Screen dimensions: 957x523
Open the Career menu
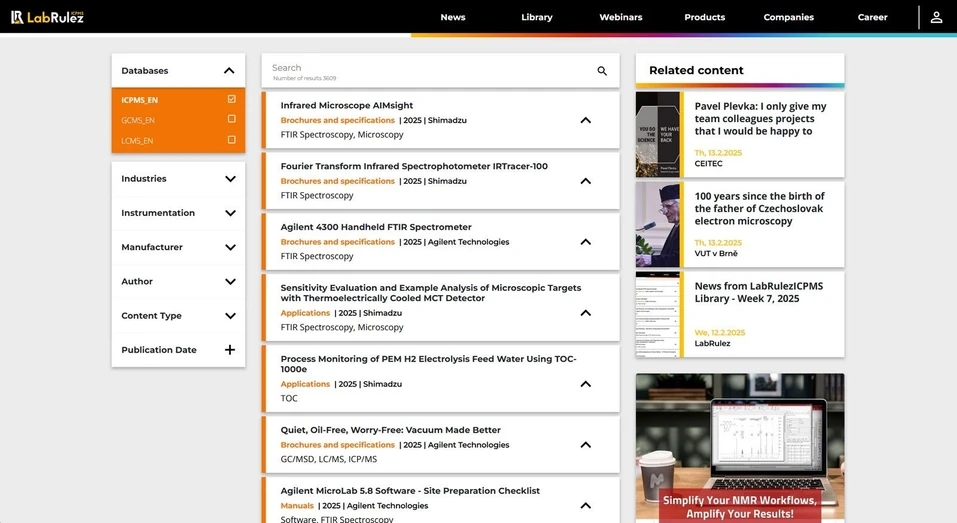(872, 17)
